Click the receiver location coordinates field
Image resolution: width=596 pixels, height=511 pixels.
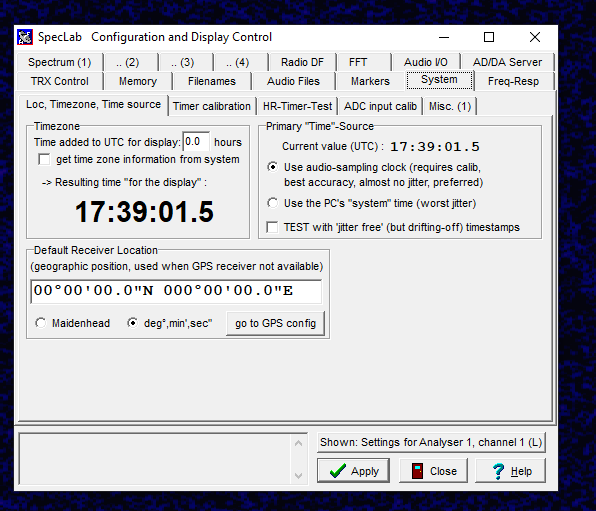point(176,291)
